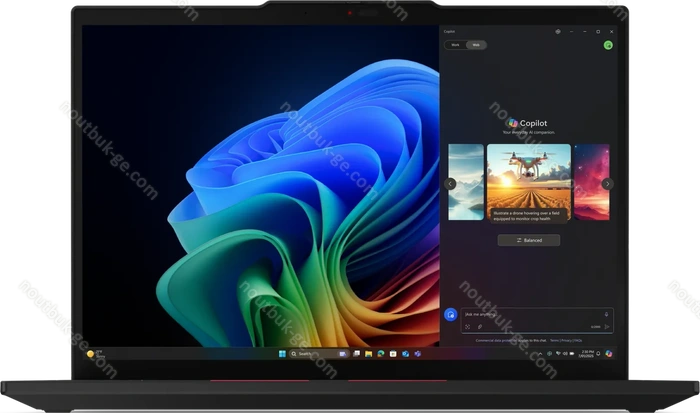Viewport: 700px width, 413px height.
Task: Click the send arrow icon
Action: click(607, 326)
